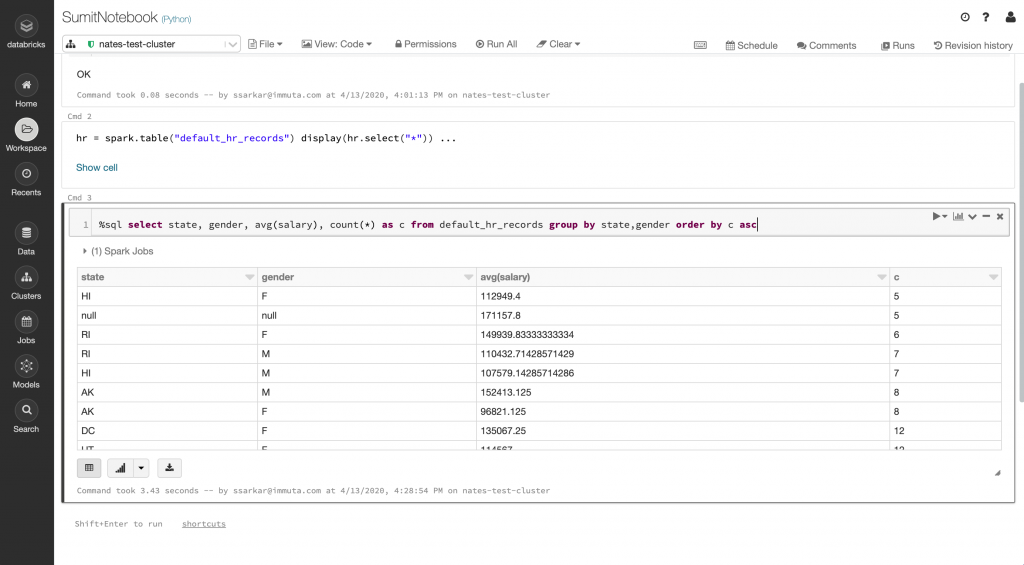This screenshot has width=1024, height=565.
Task: Open the Jobs calendar icon
Action: (x=26, y=322)
